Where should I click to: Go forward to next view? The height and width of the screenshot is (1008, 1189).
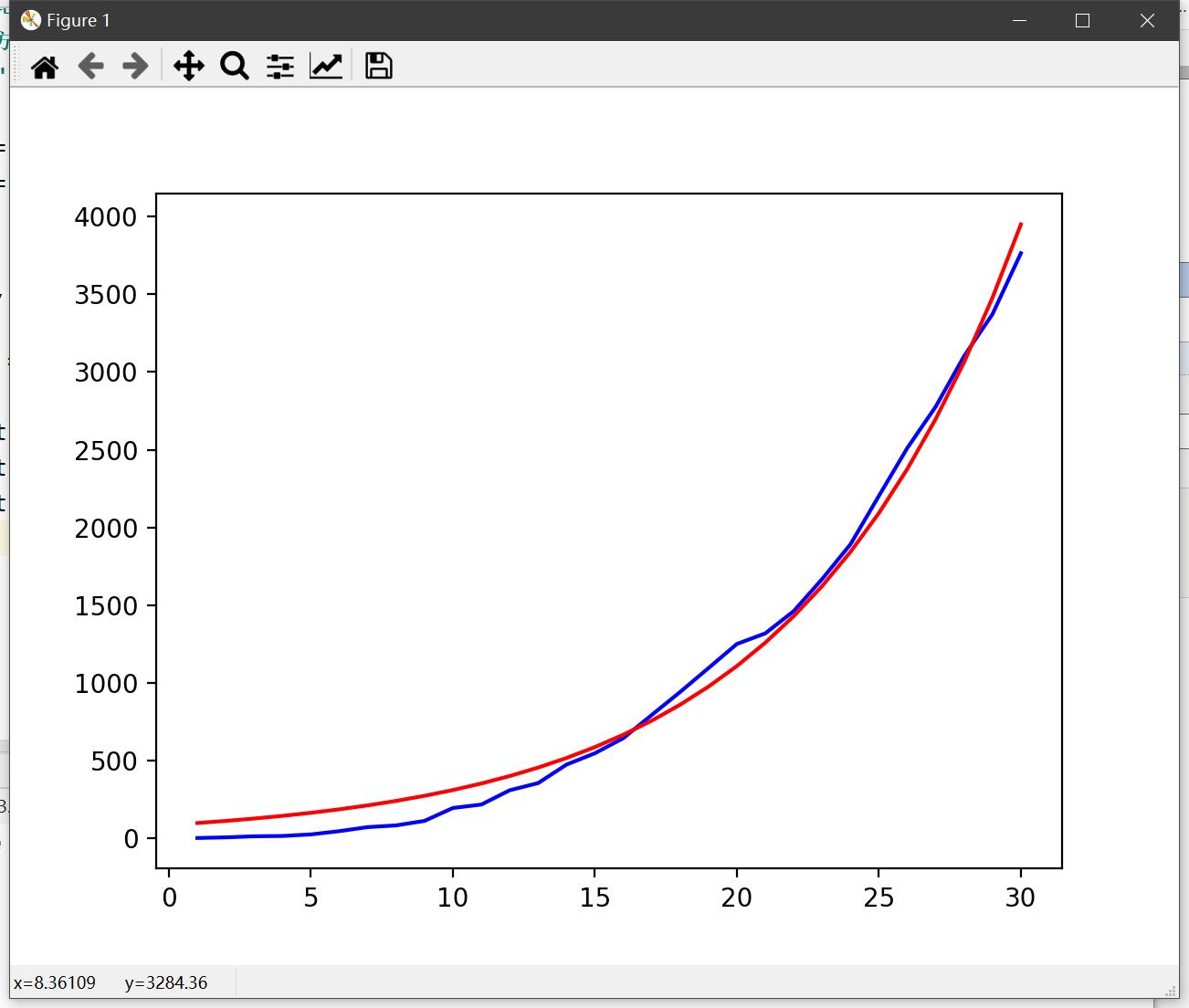135,66
